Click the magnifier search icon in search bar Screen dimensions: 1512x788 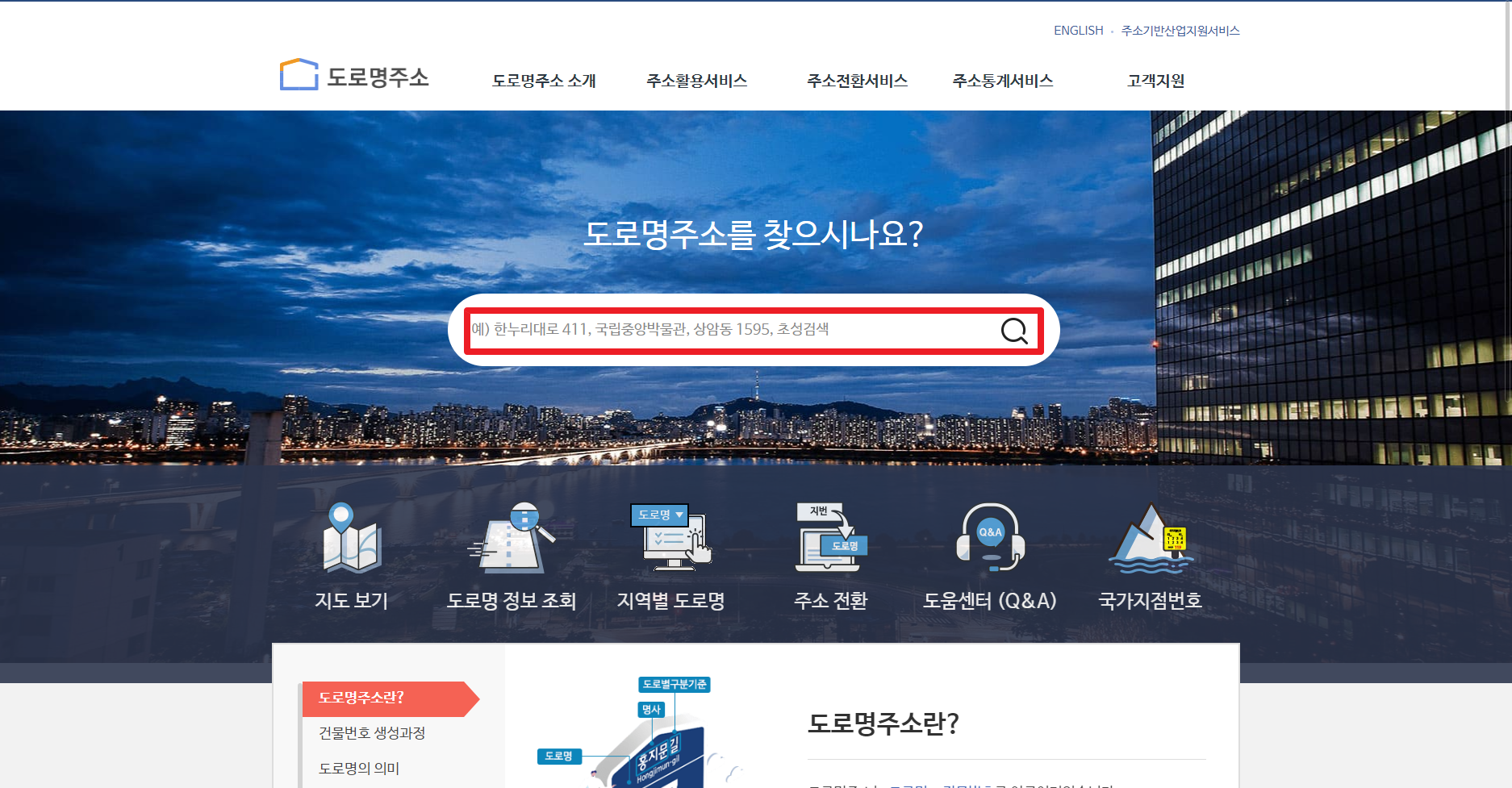point(1014,330)
